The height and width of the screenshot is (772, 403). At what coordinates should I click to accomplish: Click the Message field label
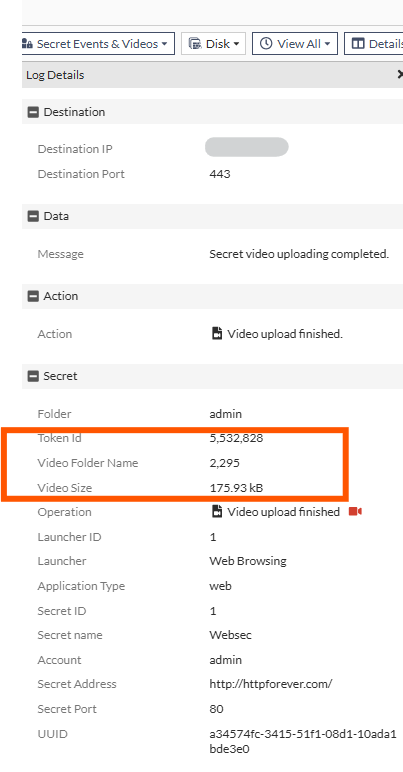(61, 255)
